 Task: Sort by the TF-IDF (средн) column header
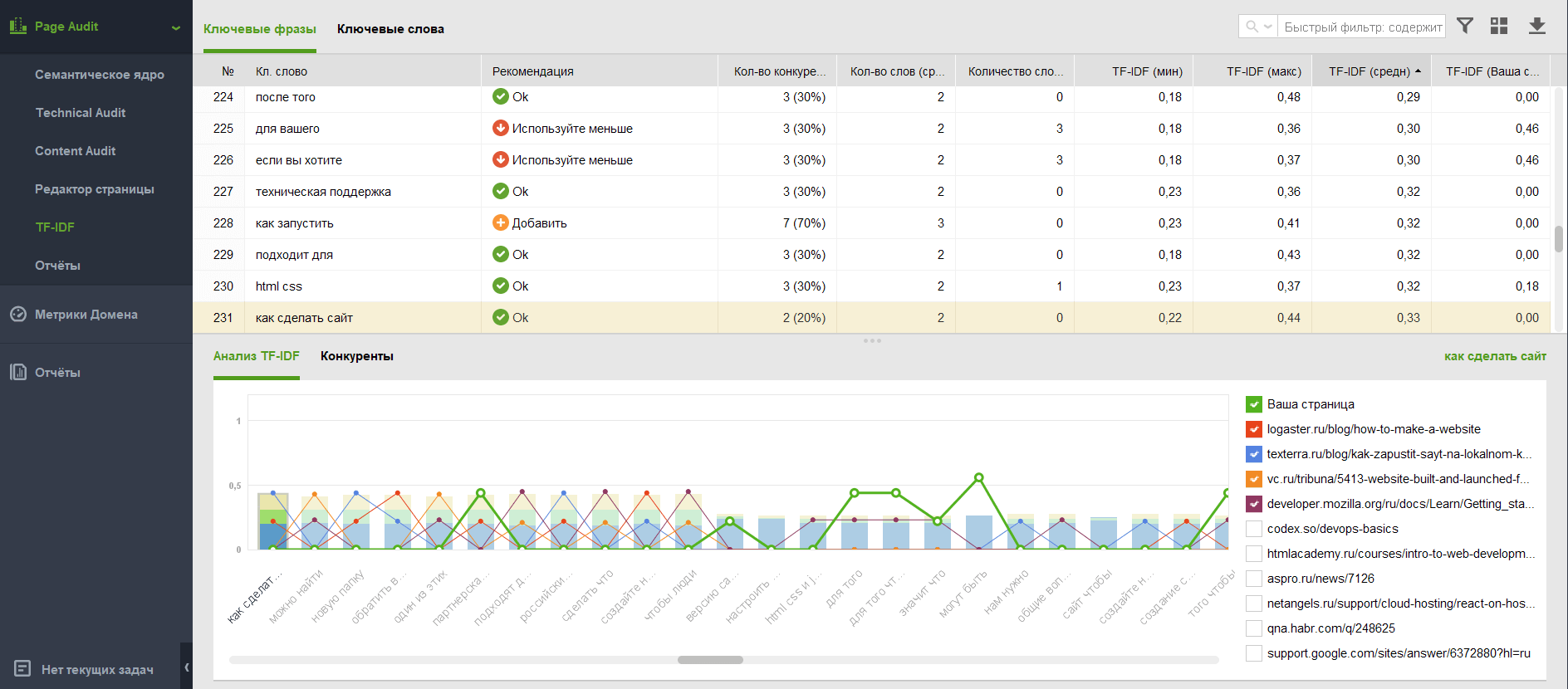click(1372, 71)
